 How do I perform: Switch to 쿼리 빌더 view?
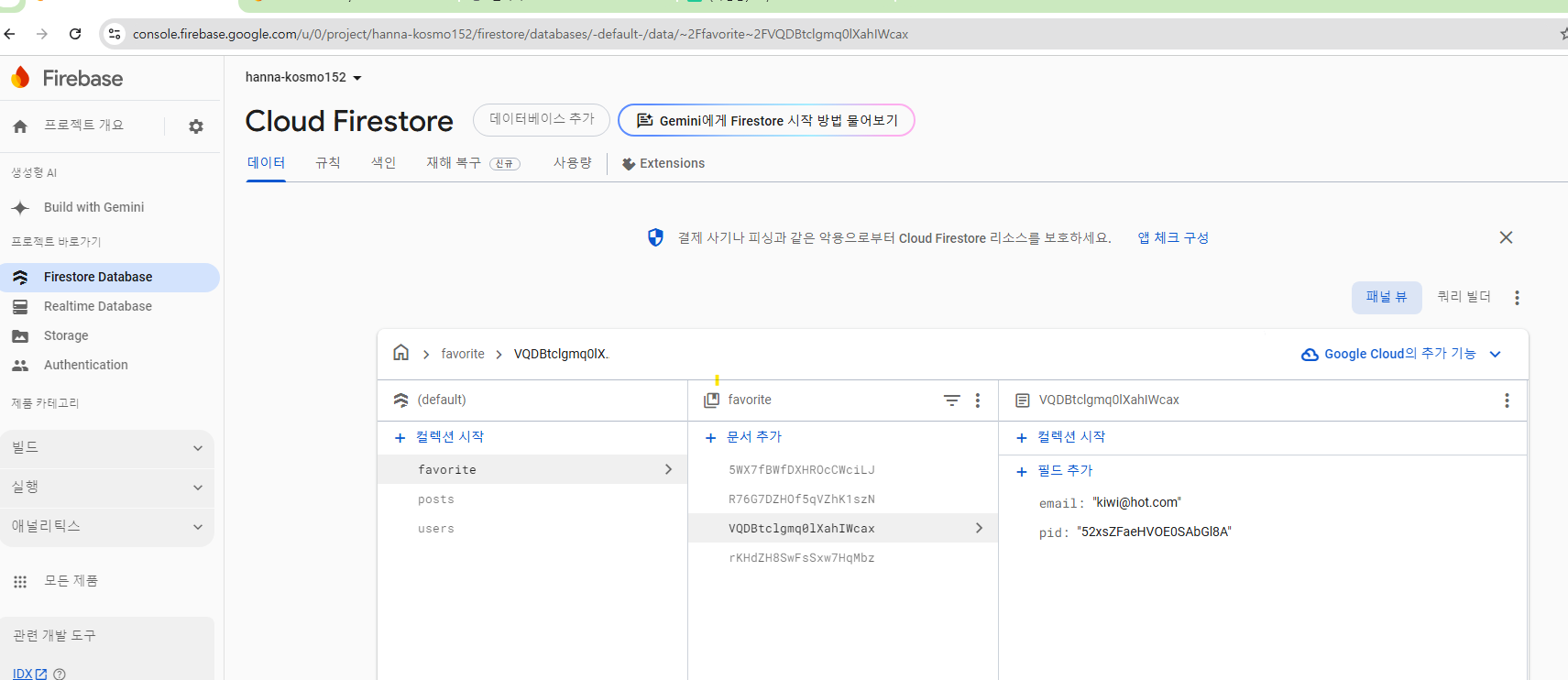pyautogui.click(x=1464, y=297)
